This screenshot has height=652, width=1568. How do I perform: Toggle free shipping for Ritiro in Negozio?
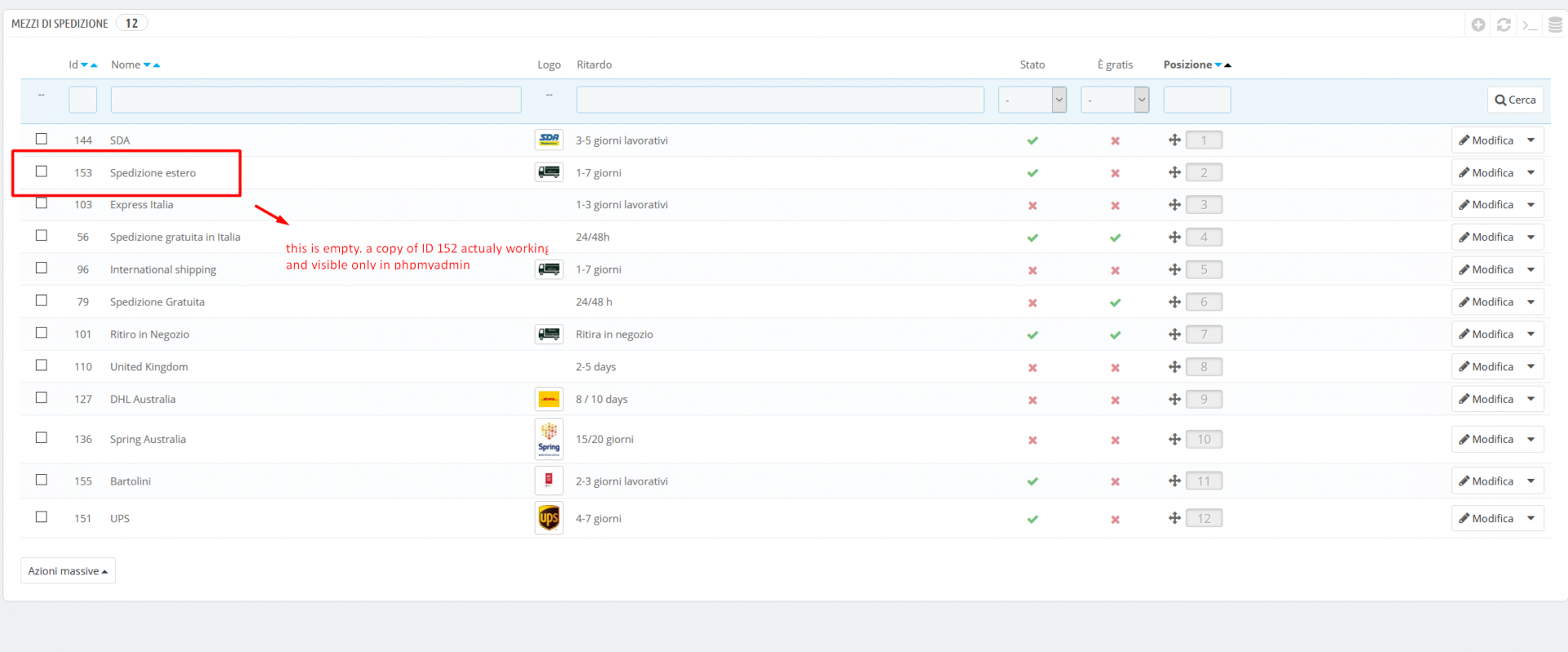1115,335
